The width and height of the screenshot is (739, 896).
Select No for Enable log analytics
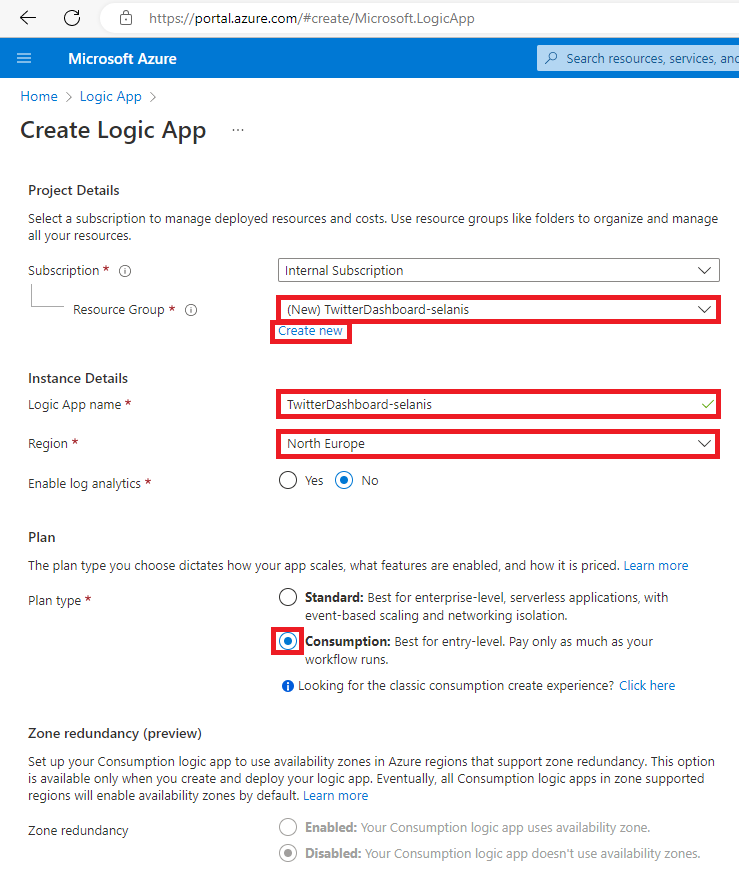click(344, 481)
